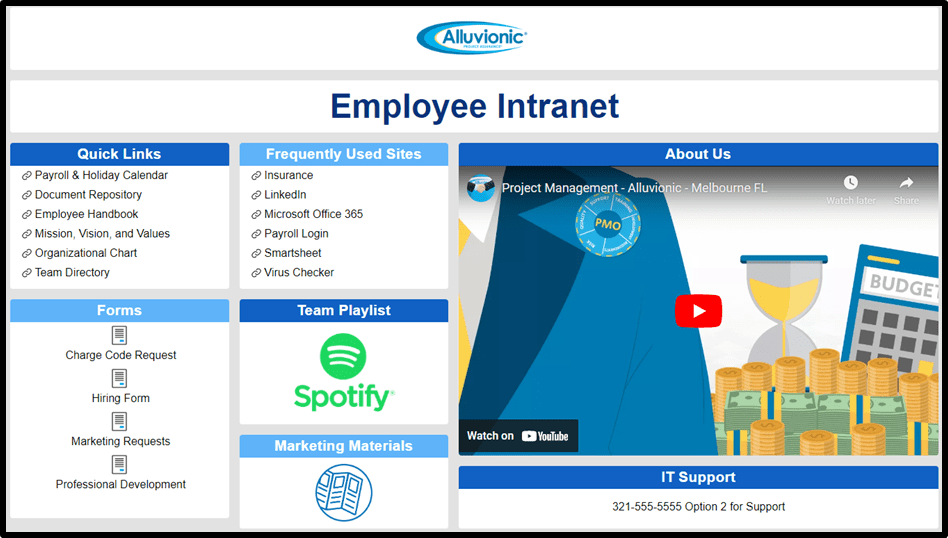
Task: Open the Smartsheet link
Action: 293,253
